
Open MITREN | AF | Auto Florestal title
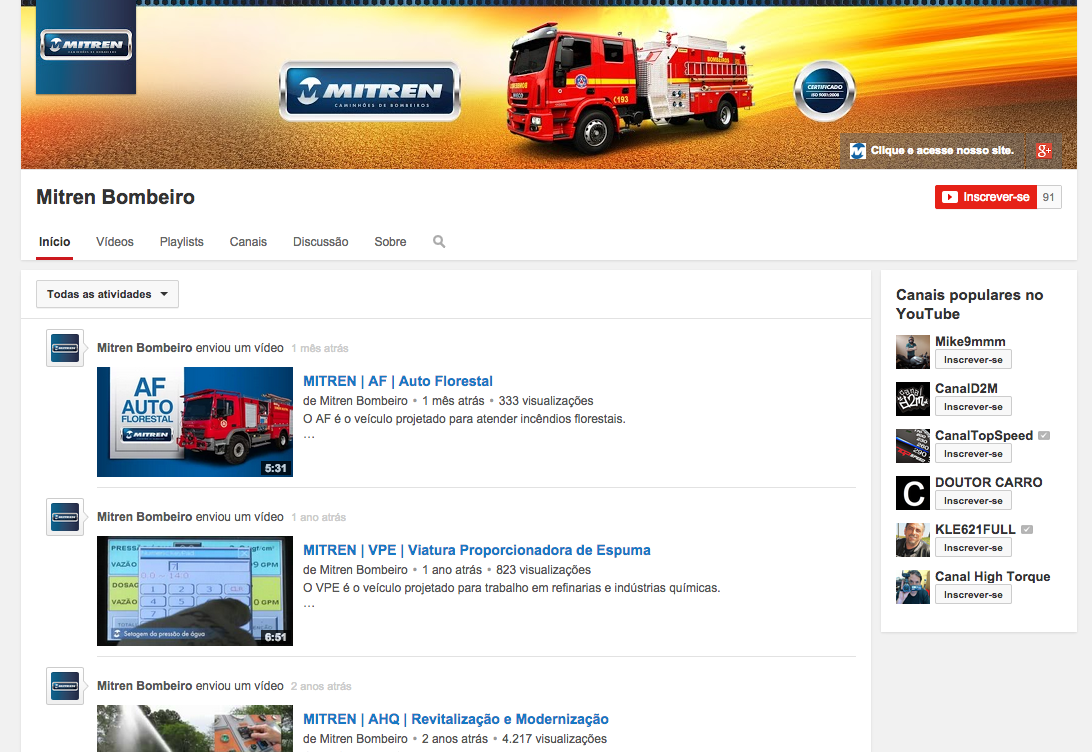click(x=398, y=381)
